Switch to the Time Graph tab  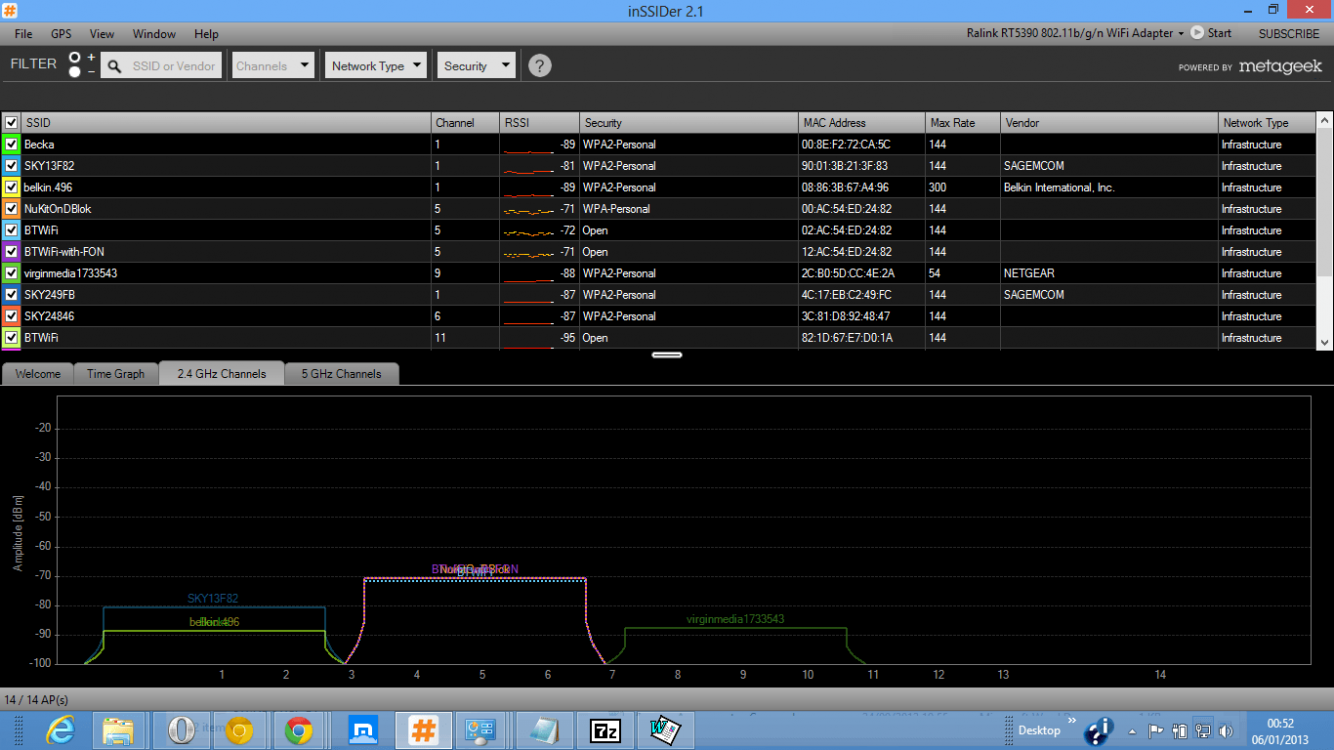(x=116, y=374)
